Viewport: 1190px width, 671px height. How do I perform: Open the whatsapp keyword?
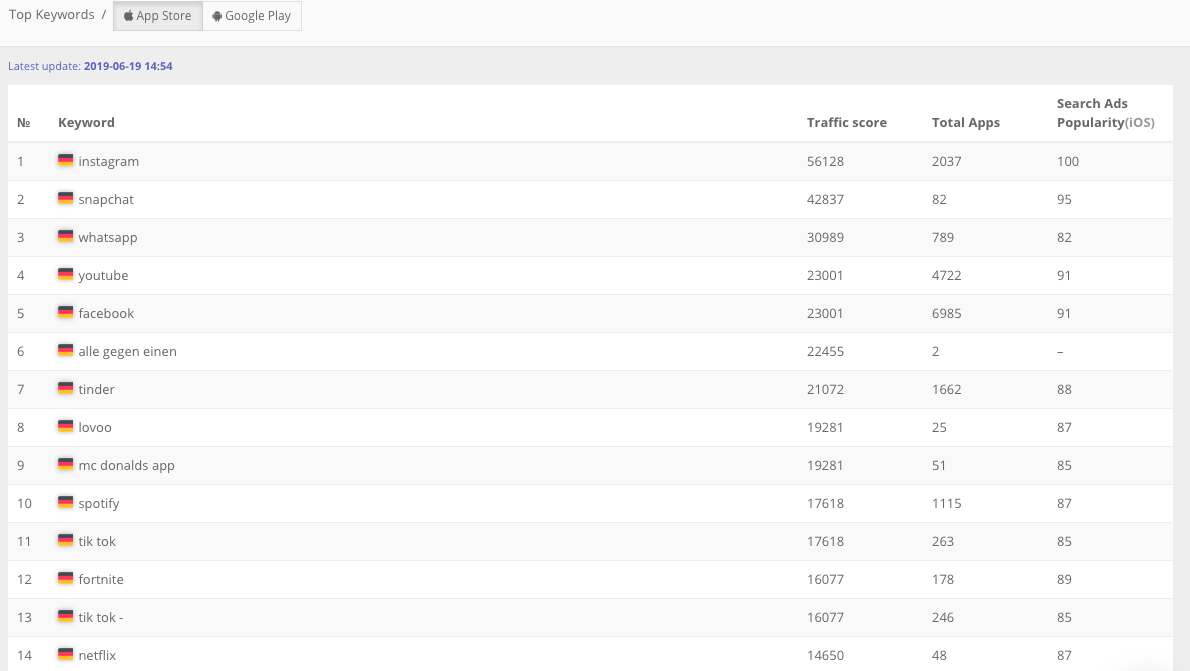pos(108,238)
